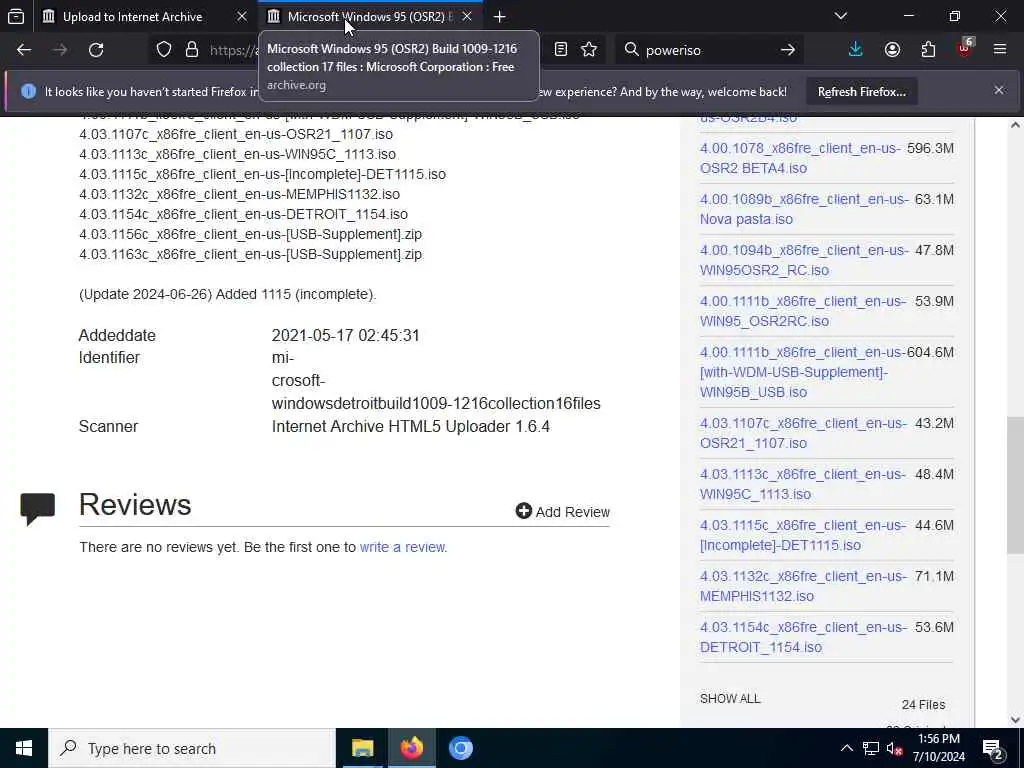The image size is (1024, 768).
Task: Click SHOW ALL files link
Action: point(729,698)
